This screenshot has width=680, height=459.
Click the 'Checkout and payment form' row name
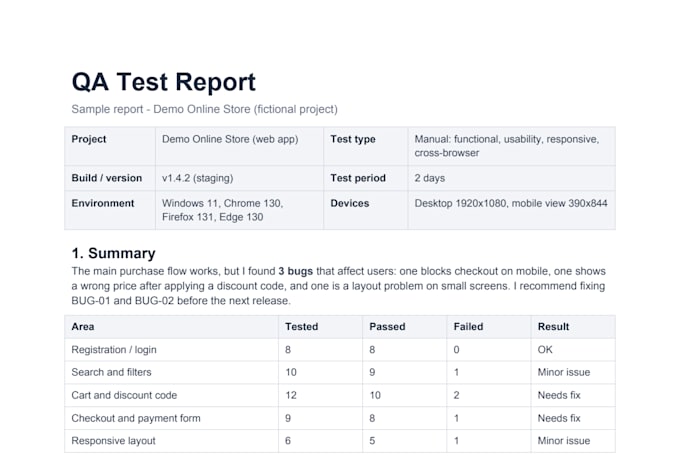tap(136, 418)
